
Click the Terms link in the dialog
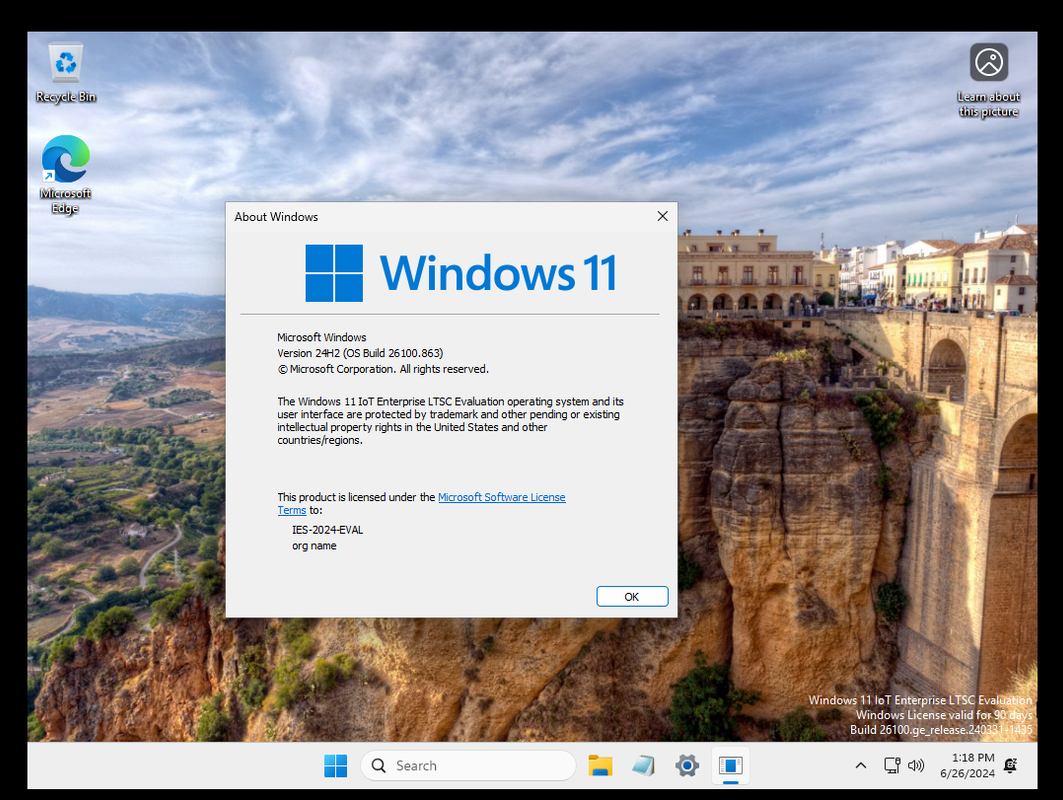(292, 510)
